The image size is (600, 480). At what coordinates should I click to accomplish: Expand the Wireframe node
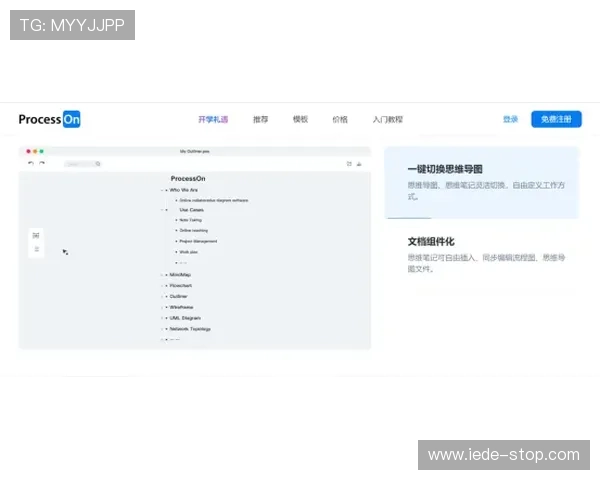(x=162, y=307)
